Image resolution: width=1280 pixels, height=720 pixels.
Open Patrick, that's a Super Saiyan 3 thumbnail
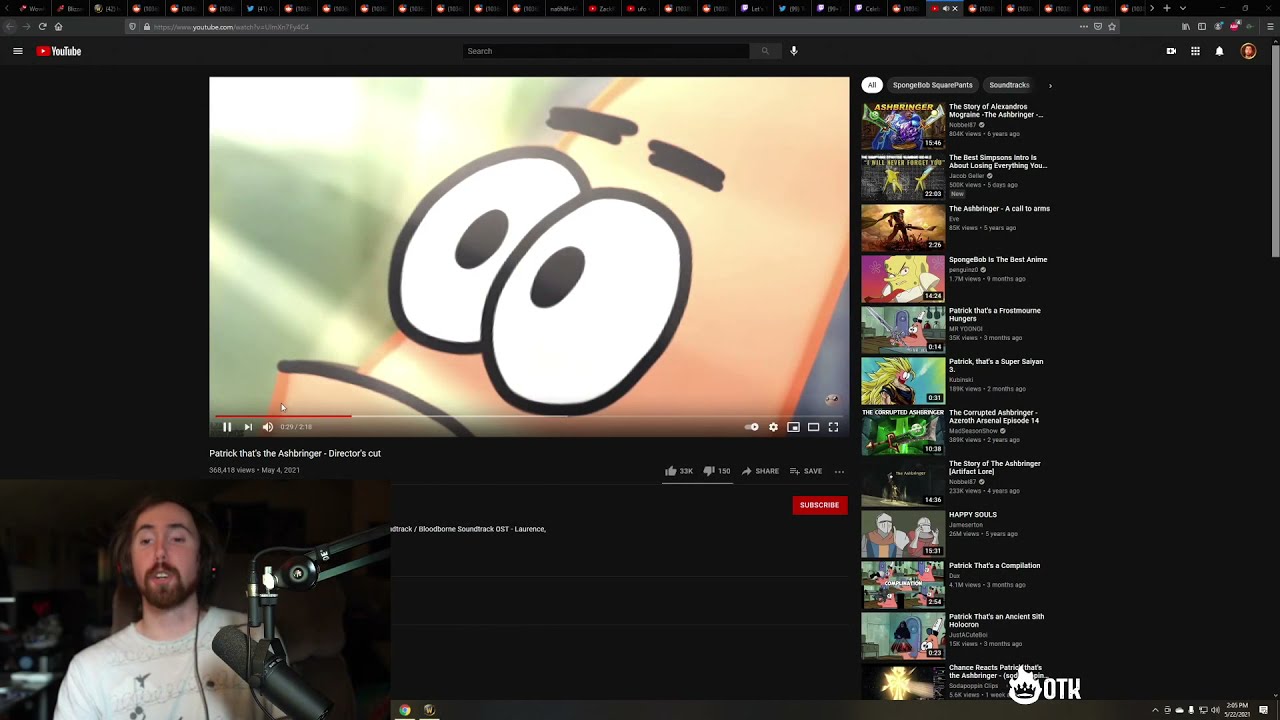903,380
